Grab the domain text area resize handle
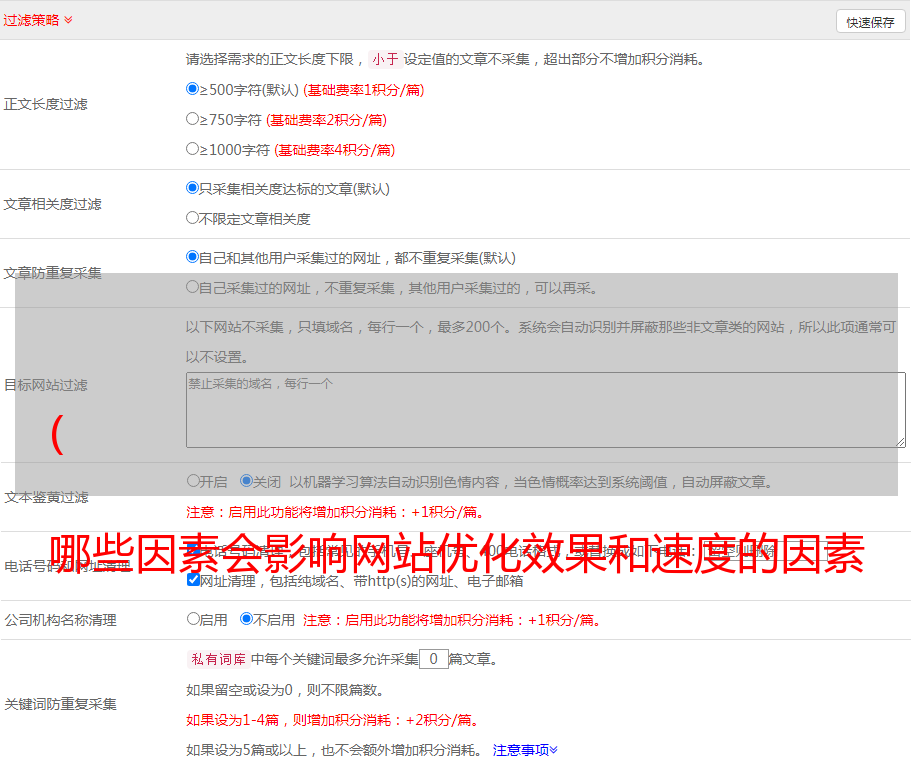 pos(900,442)
